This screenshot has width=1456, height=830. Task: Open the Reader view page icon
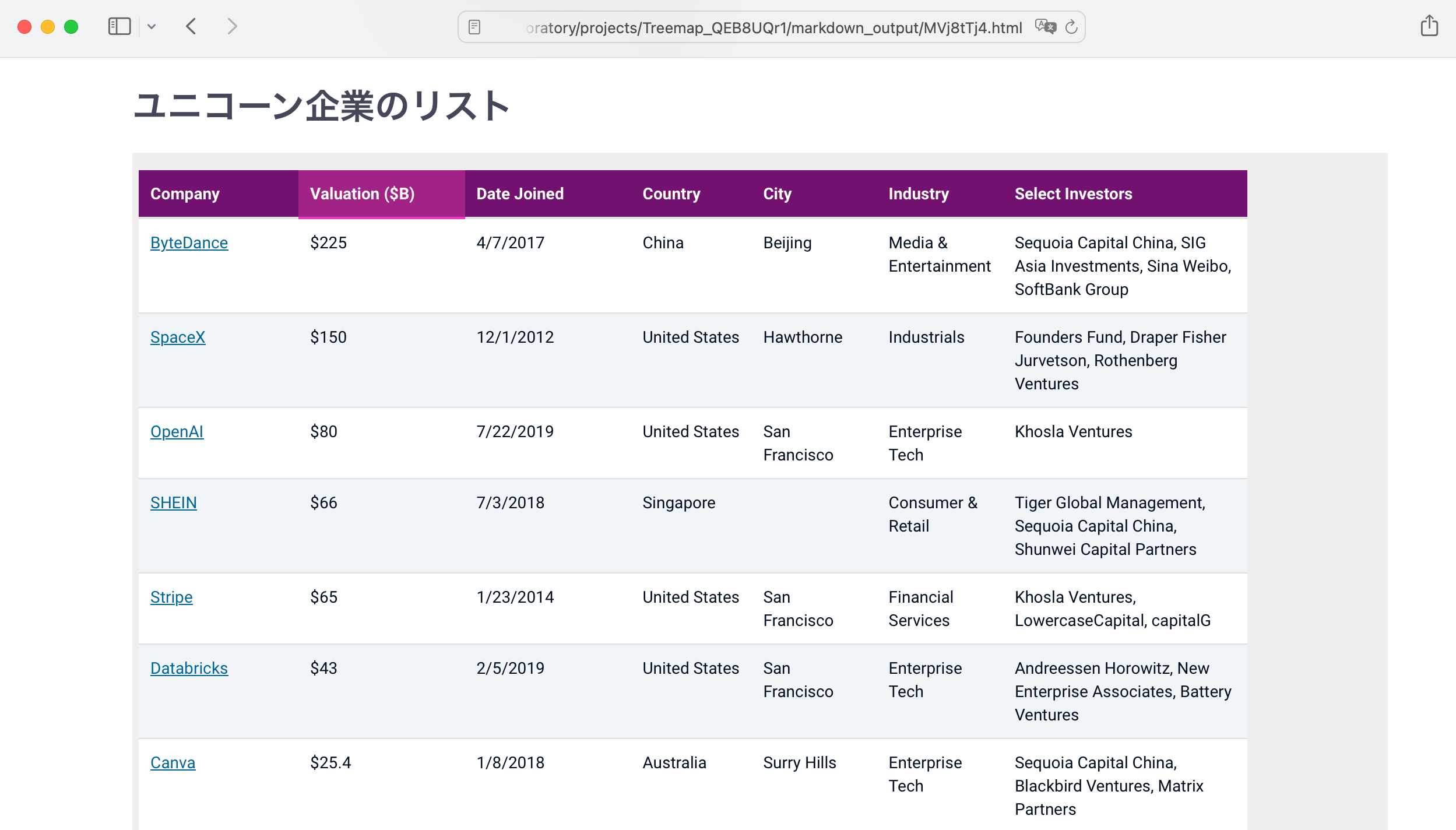(474, 27)
